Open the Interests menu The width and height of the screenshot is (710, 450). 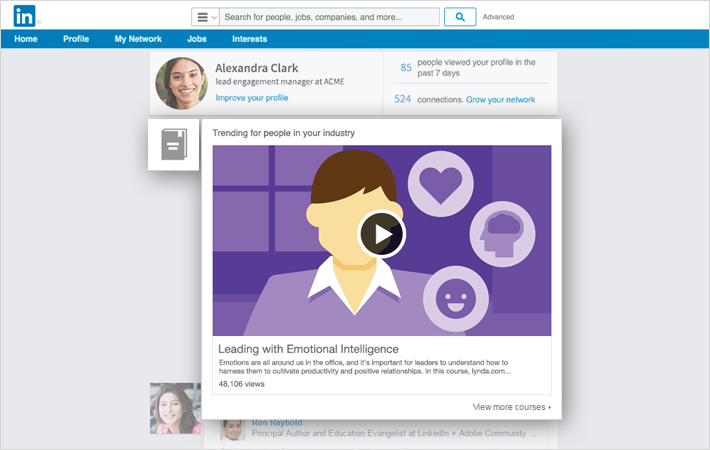(x=249, y=39)
